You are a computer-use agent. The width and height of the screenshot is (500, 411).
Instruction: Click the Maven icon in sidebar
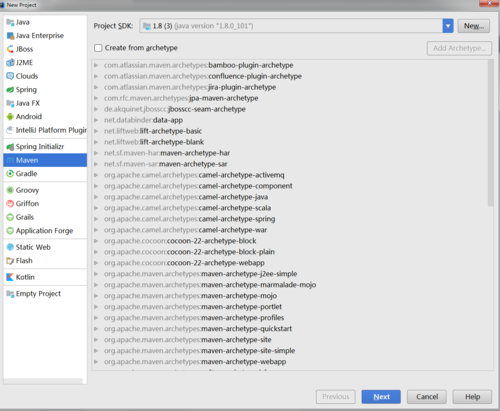click(x=10, y=160)
